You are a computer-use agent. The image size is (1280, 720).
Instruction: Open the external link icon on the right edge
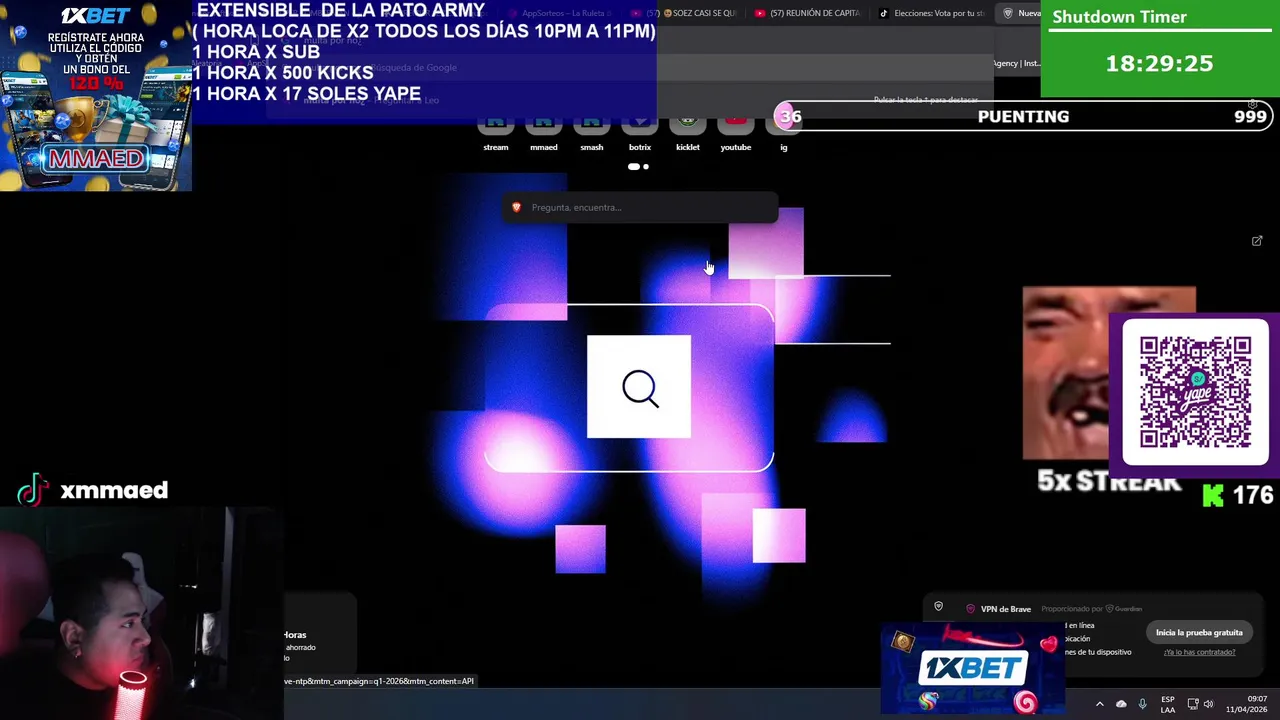coord(1257,241)
